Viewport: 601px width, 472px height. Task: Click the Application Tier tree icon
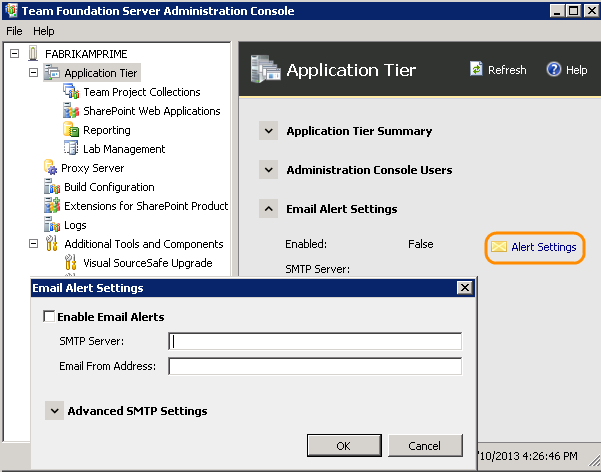[52, 72]
